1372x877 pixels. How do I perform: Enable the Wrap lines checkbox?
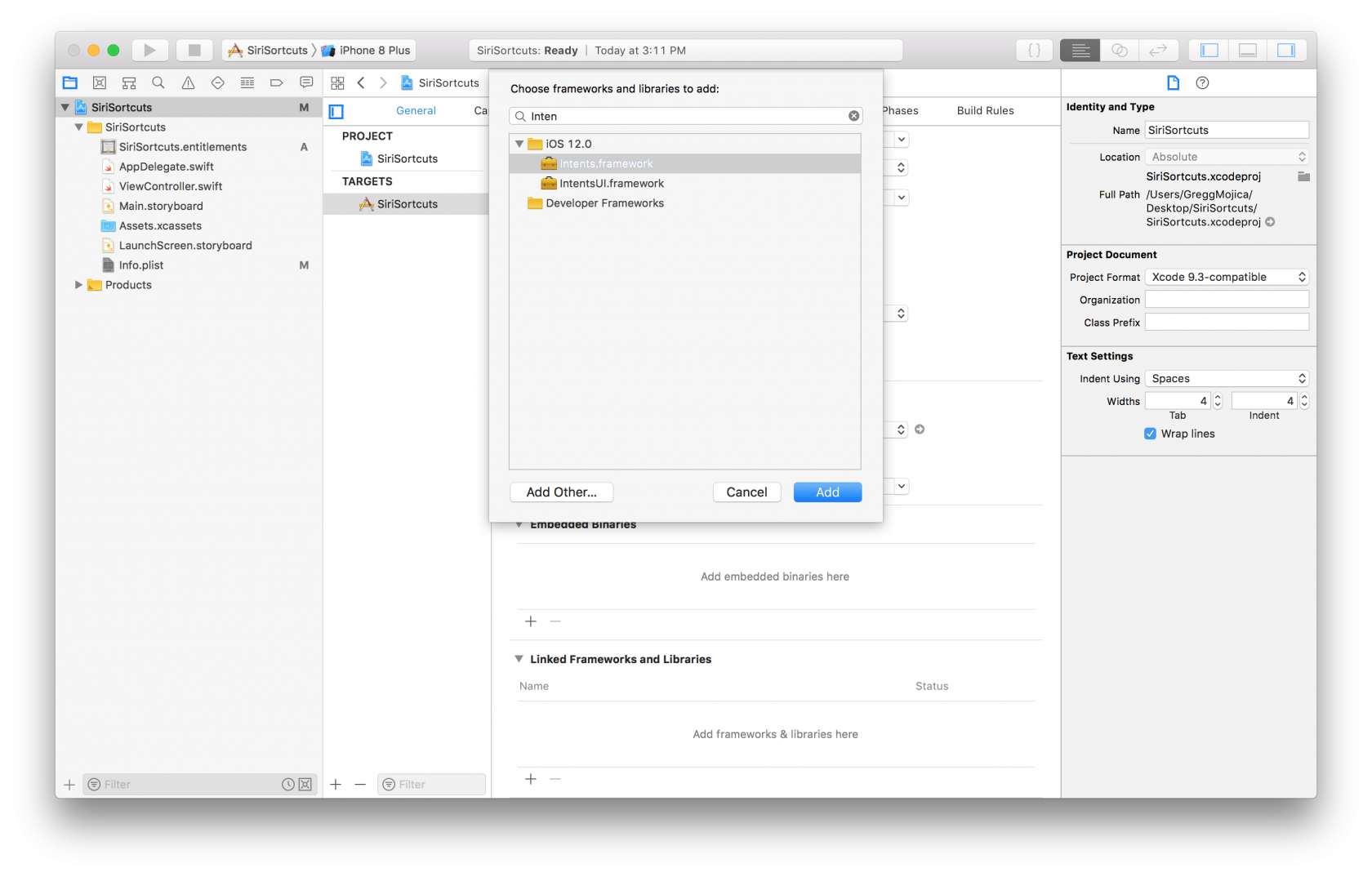[1150, 434]
